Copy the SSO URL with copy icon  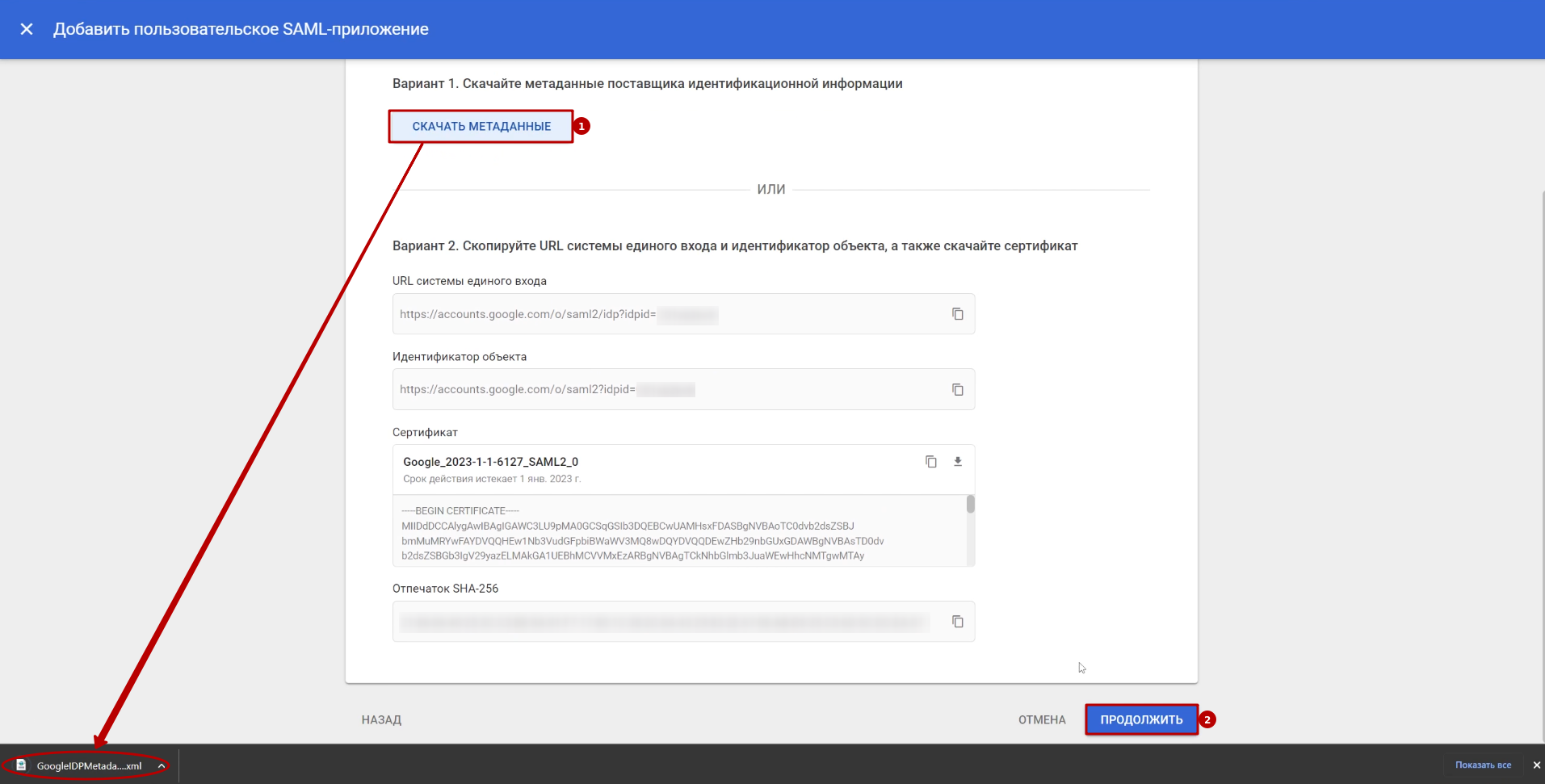(x=957, y=314)
